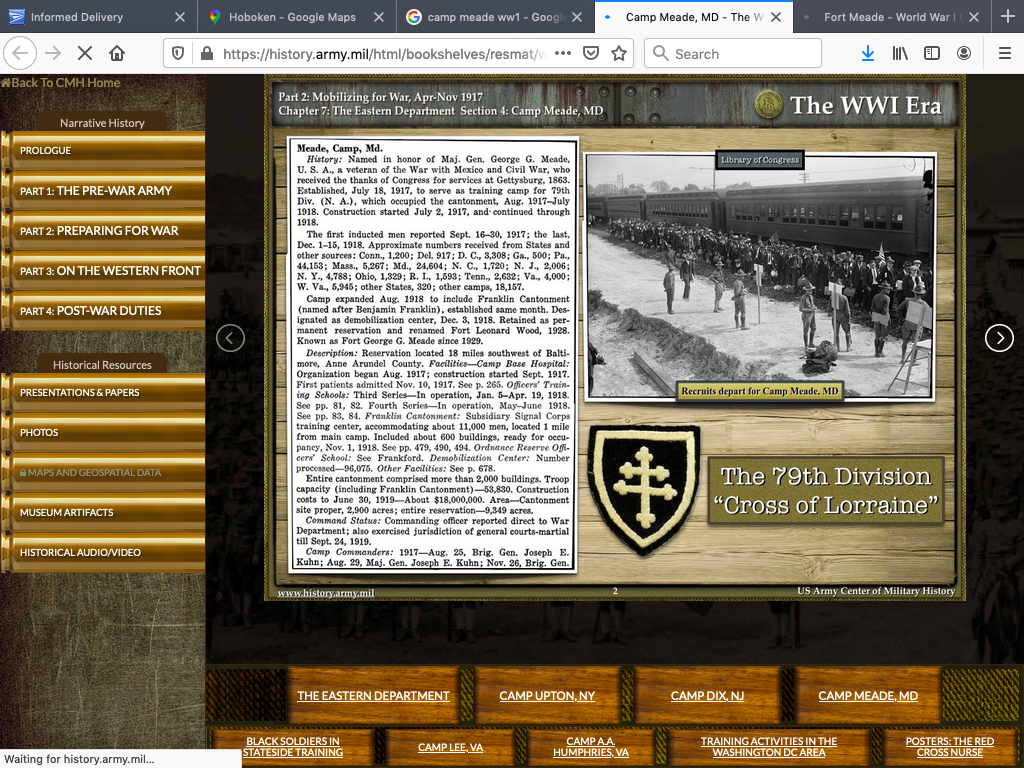Click the browser back arrow button
This screenshot has height=768, width=1024.
click(22, 53)
